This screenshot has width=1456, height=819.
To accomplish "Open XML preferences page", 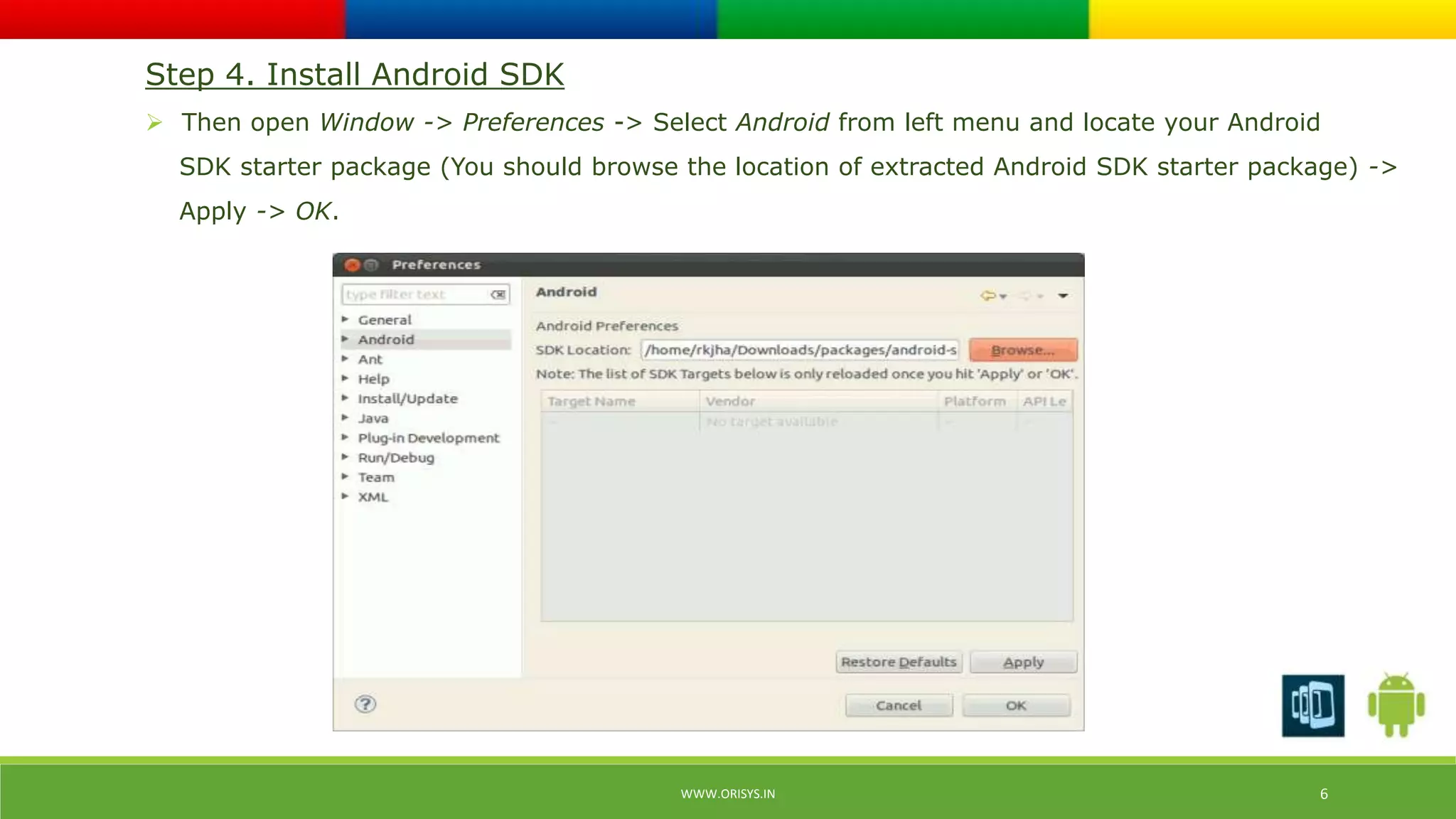I will (x=373, y=497).
